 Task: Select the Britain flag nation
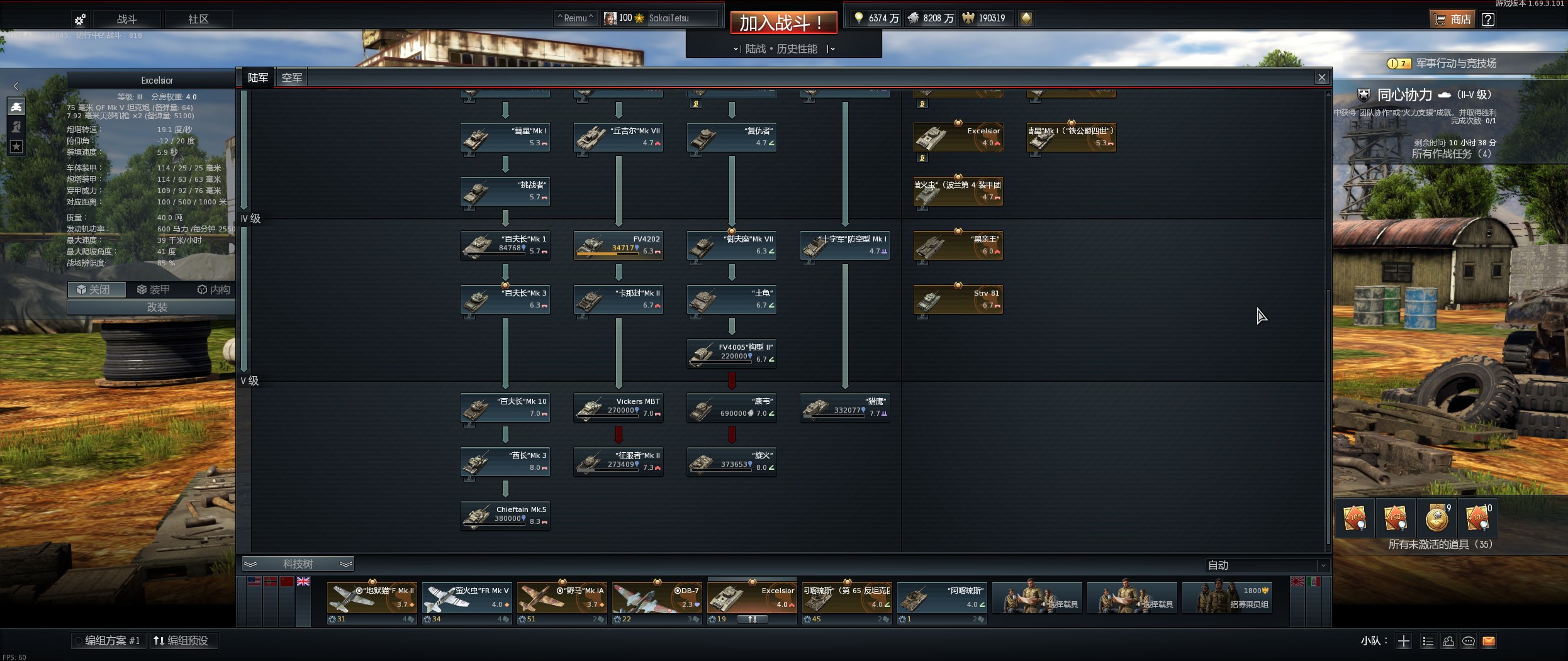303,582
